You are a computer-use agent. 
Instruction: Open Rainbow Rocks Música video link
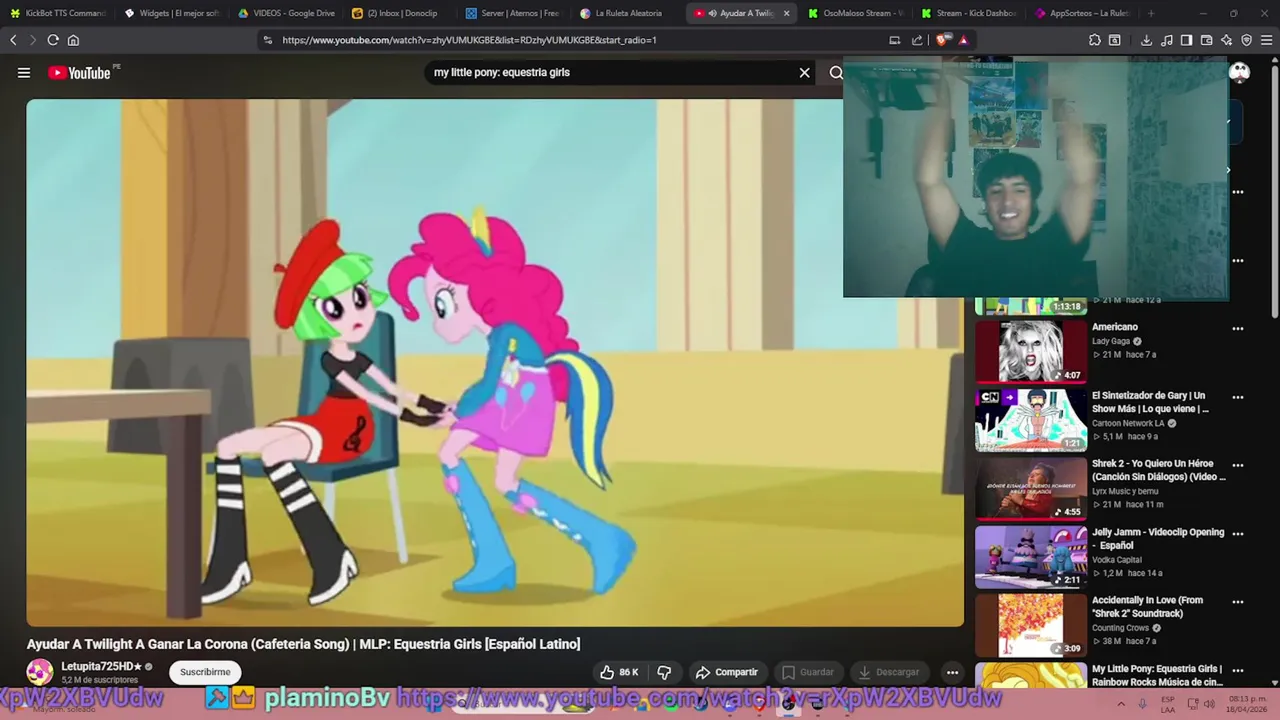(x=1158, y=675)
